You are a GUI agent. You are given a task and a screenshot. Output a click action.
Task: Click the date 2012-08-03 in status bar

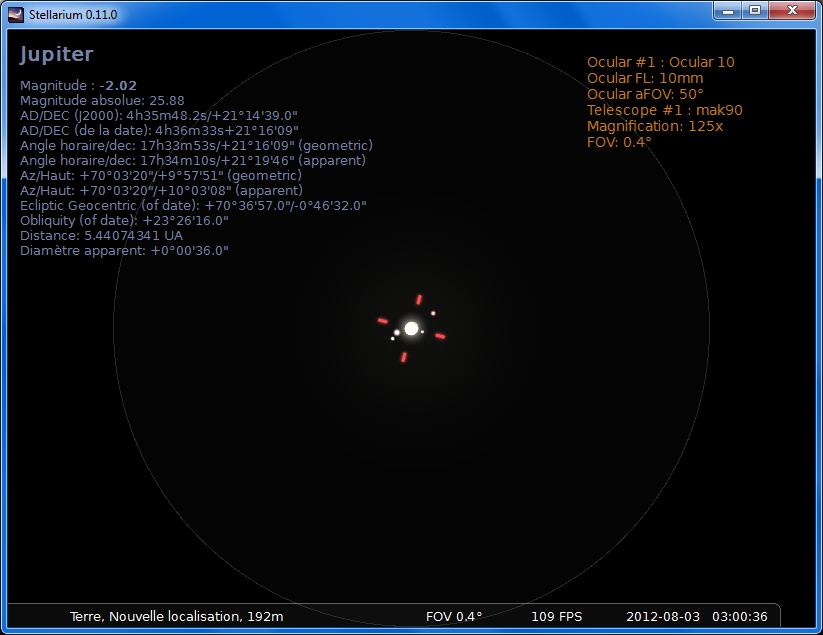[663, 616]
